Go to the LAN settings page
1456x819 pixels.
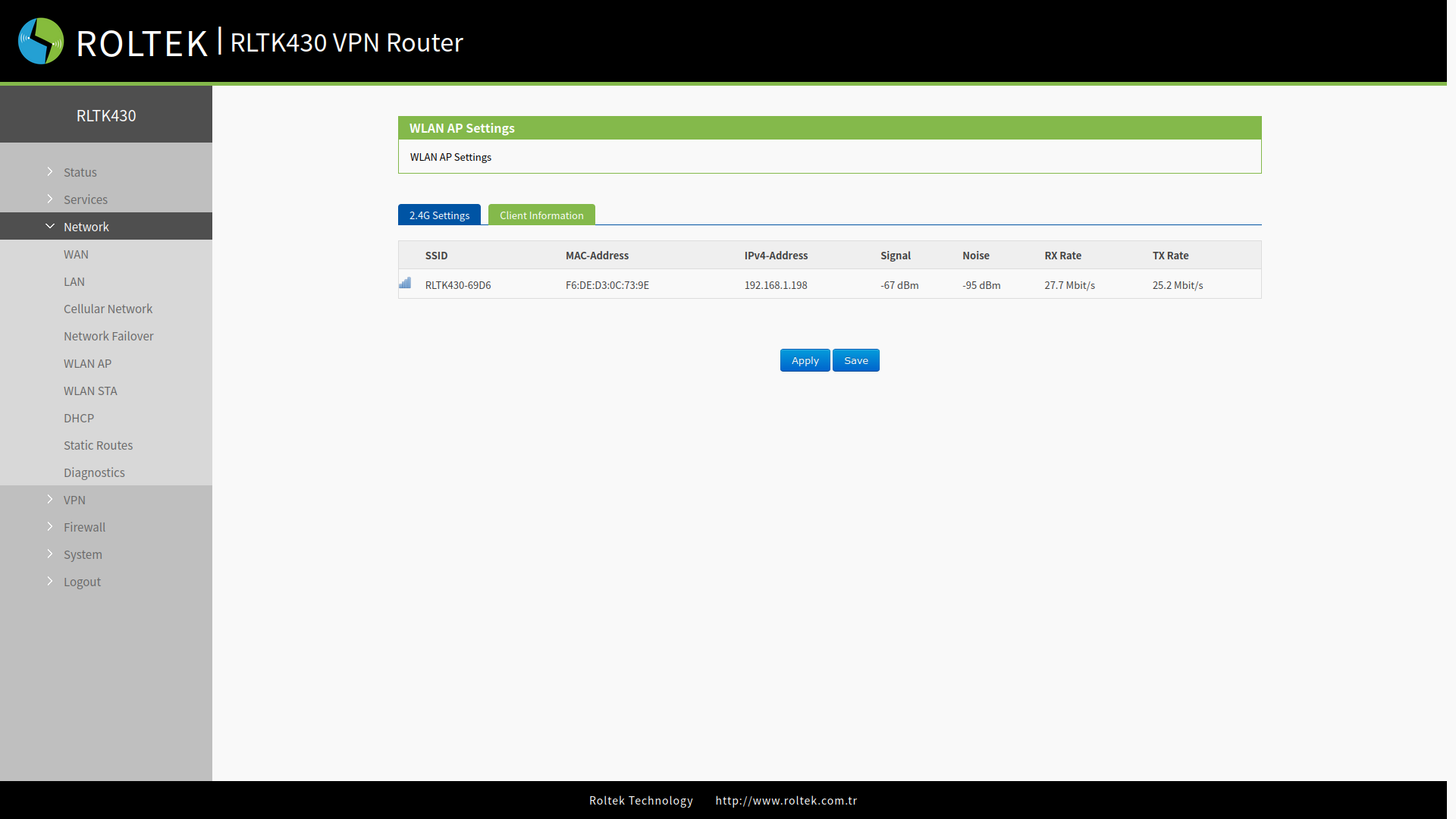click(x=74, y=281)
